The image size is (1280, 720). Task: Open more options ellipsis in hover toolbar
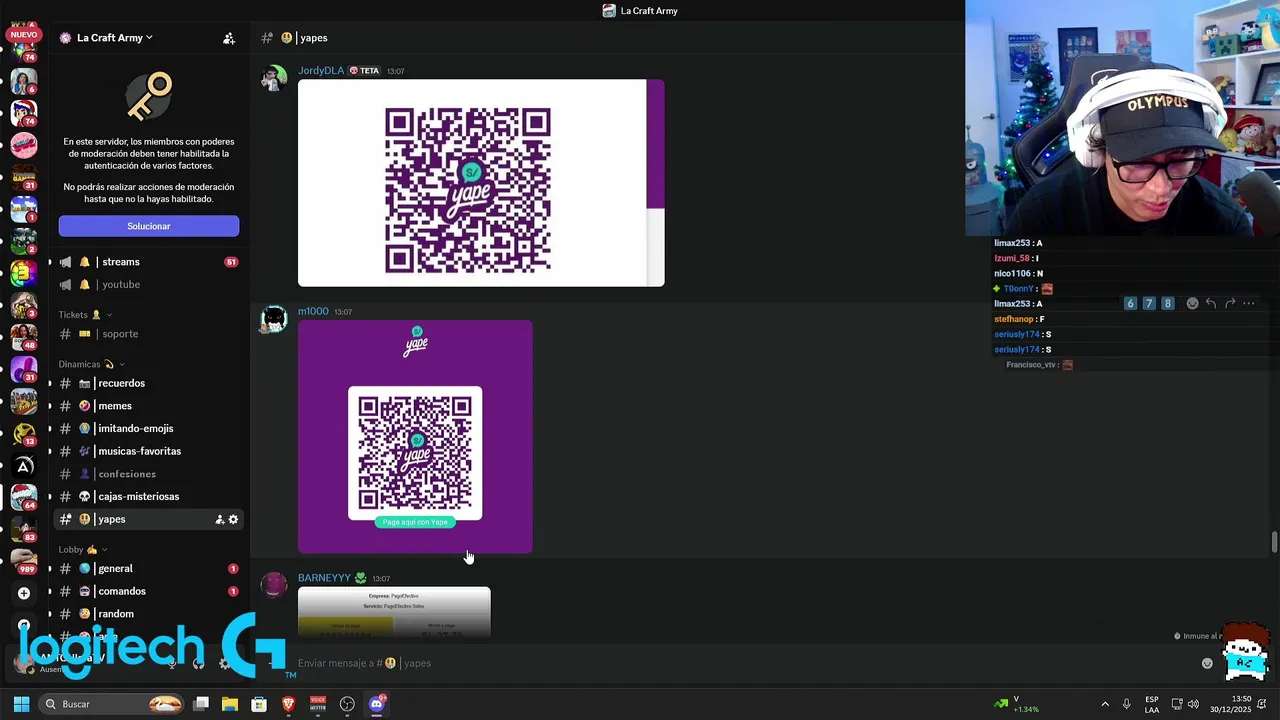coord(1248,303)
